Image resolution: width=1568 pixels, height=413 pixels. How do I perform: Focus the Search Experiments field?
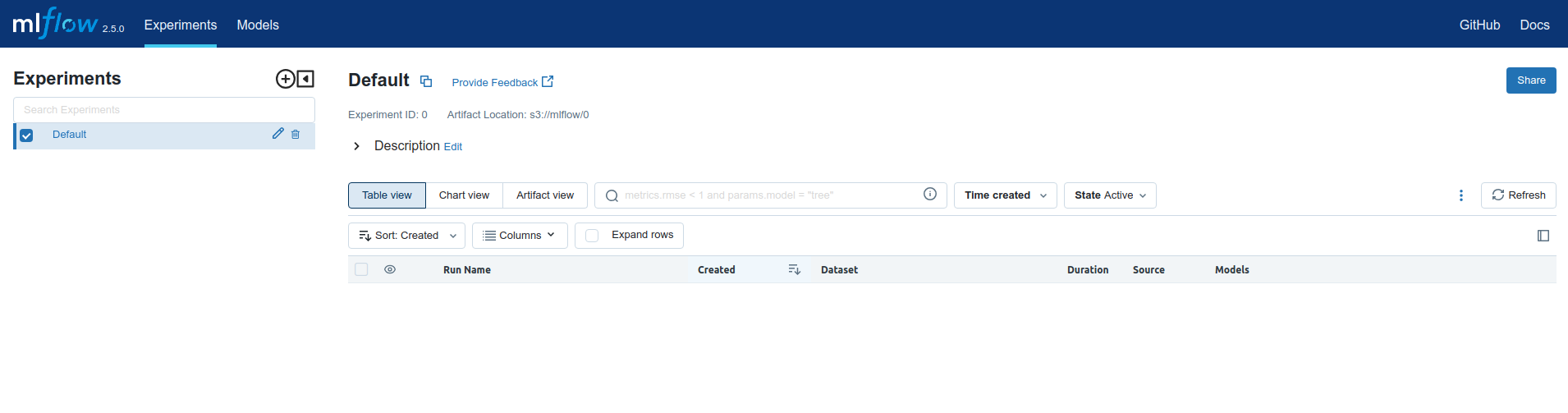[164, 110]
